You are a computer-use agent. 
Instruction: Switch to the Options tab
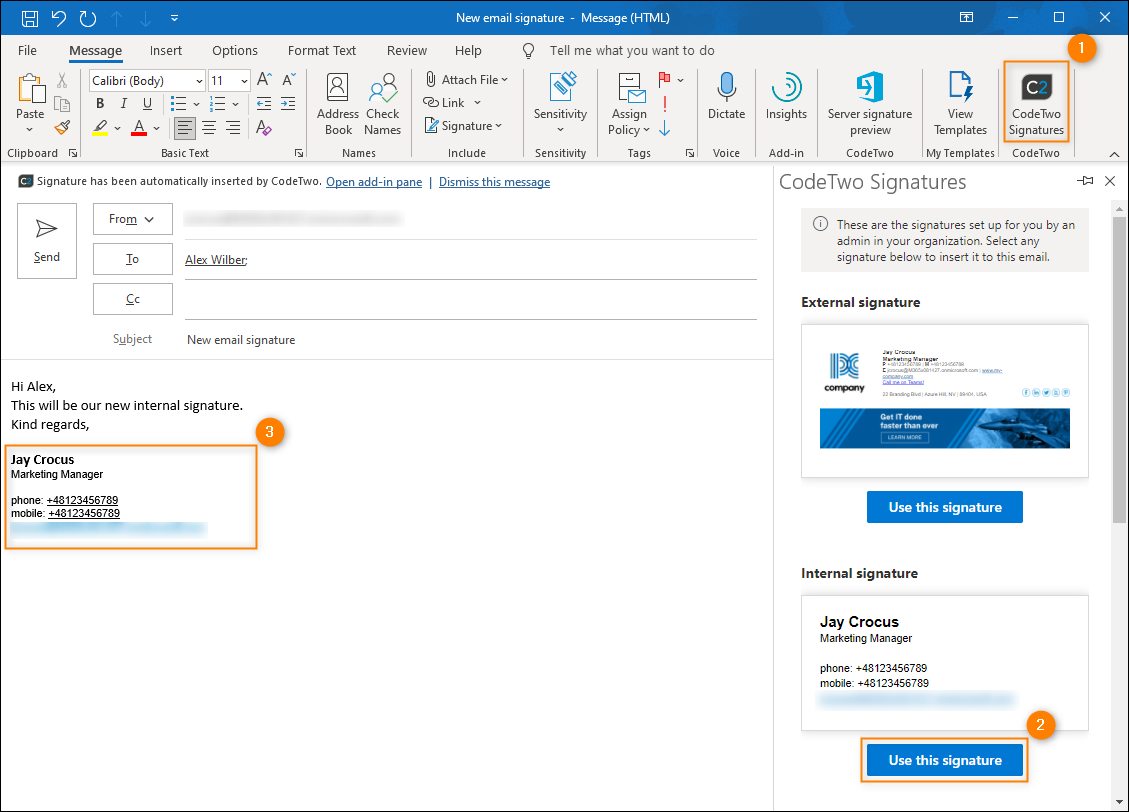click(235, 50)
